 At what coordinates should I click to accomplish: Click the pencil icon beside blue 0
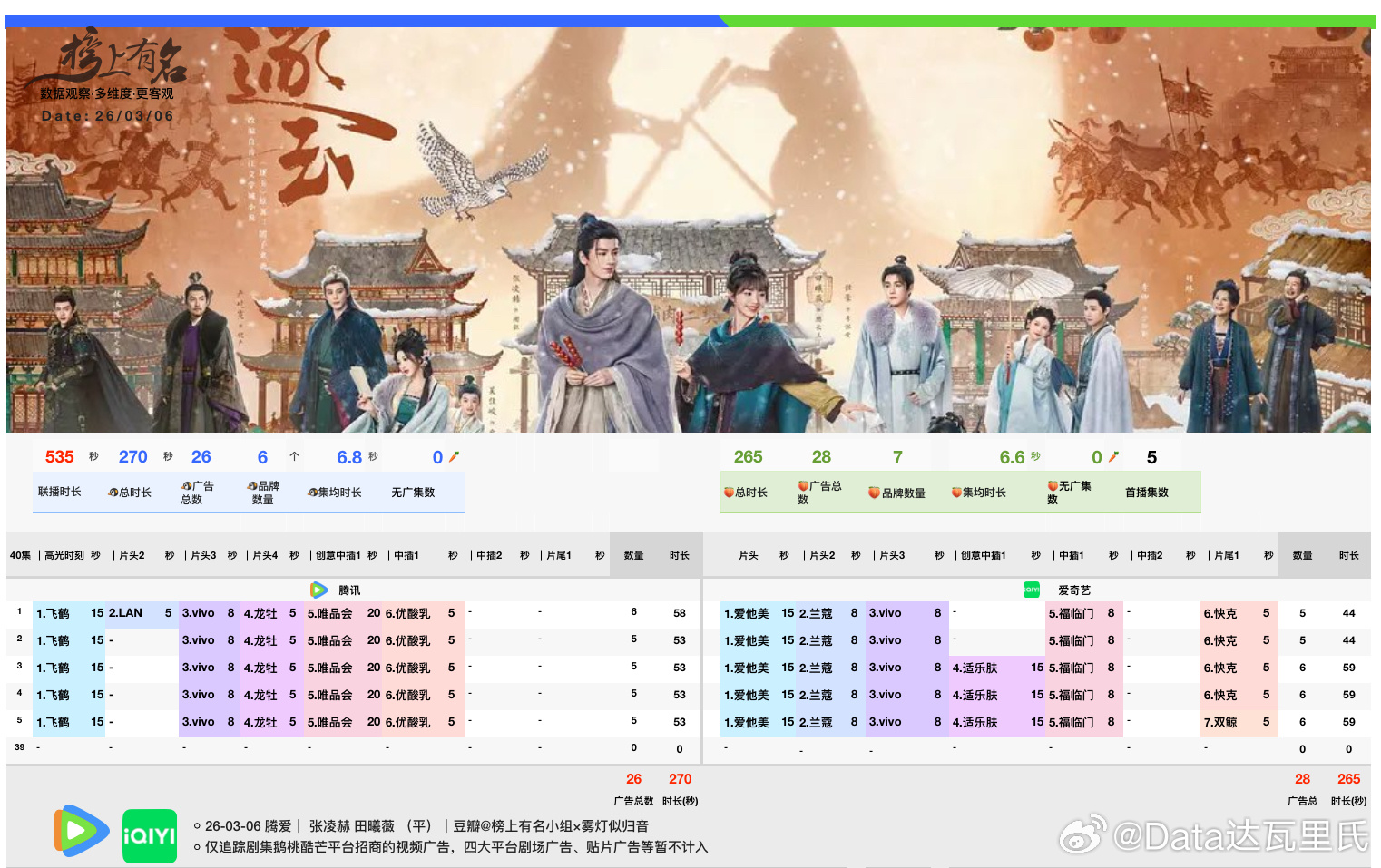pos(455,456)
